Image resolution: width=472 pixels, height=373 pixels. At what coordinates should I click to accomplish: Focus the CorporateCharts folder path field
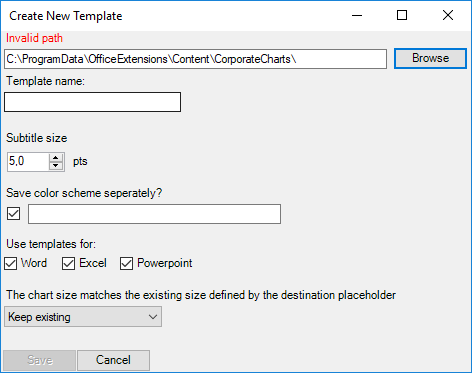(x=195, y=59)
